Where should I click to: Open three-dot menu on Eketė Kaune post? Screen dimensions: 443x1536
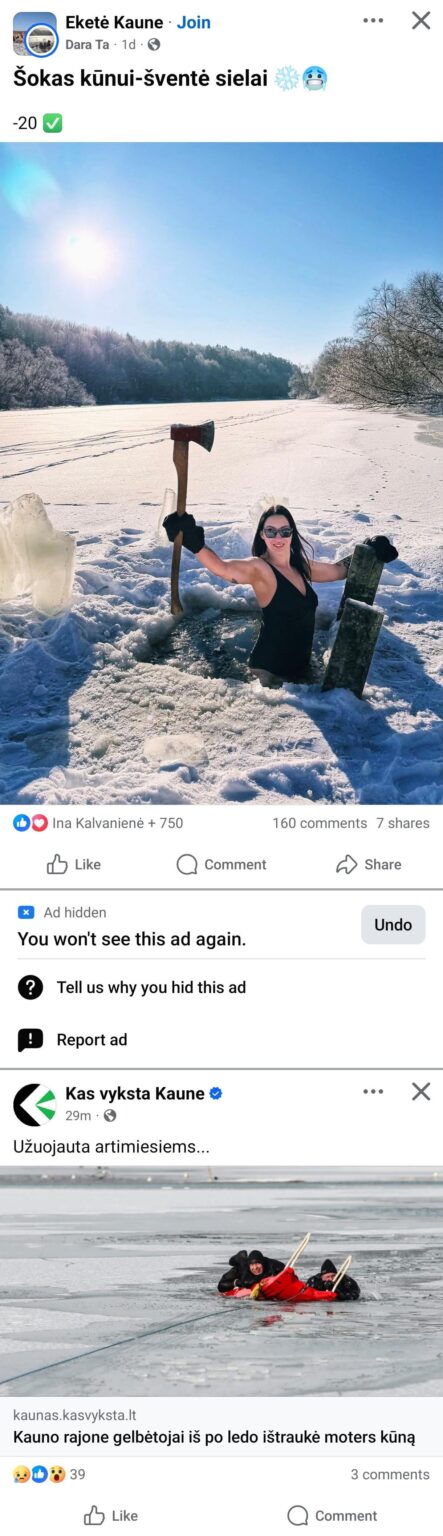373,21
